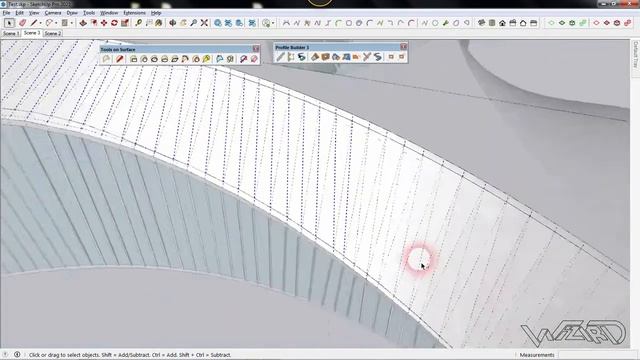Expand the Arc tool dropdown arrow

point(56,23)
